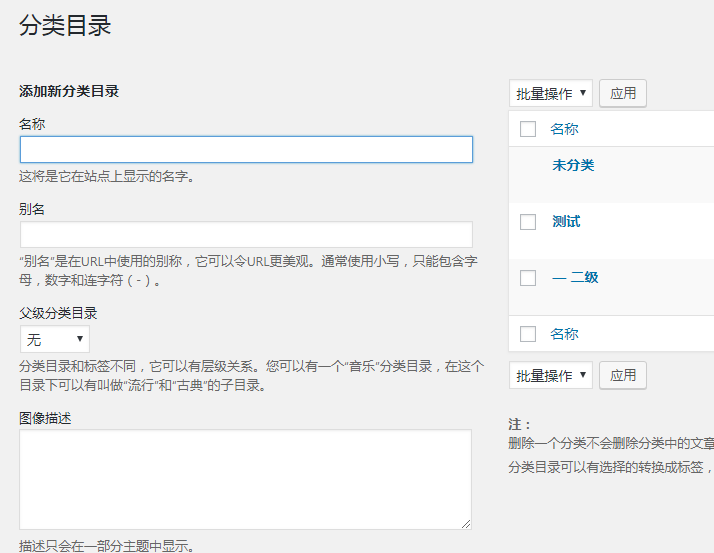Check the box for 二级 category

click(x=528, y=277)
